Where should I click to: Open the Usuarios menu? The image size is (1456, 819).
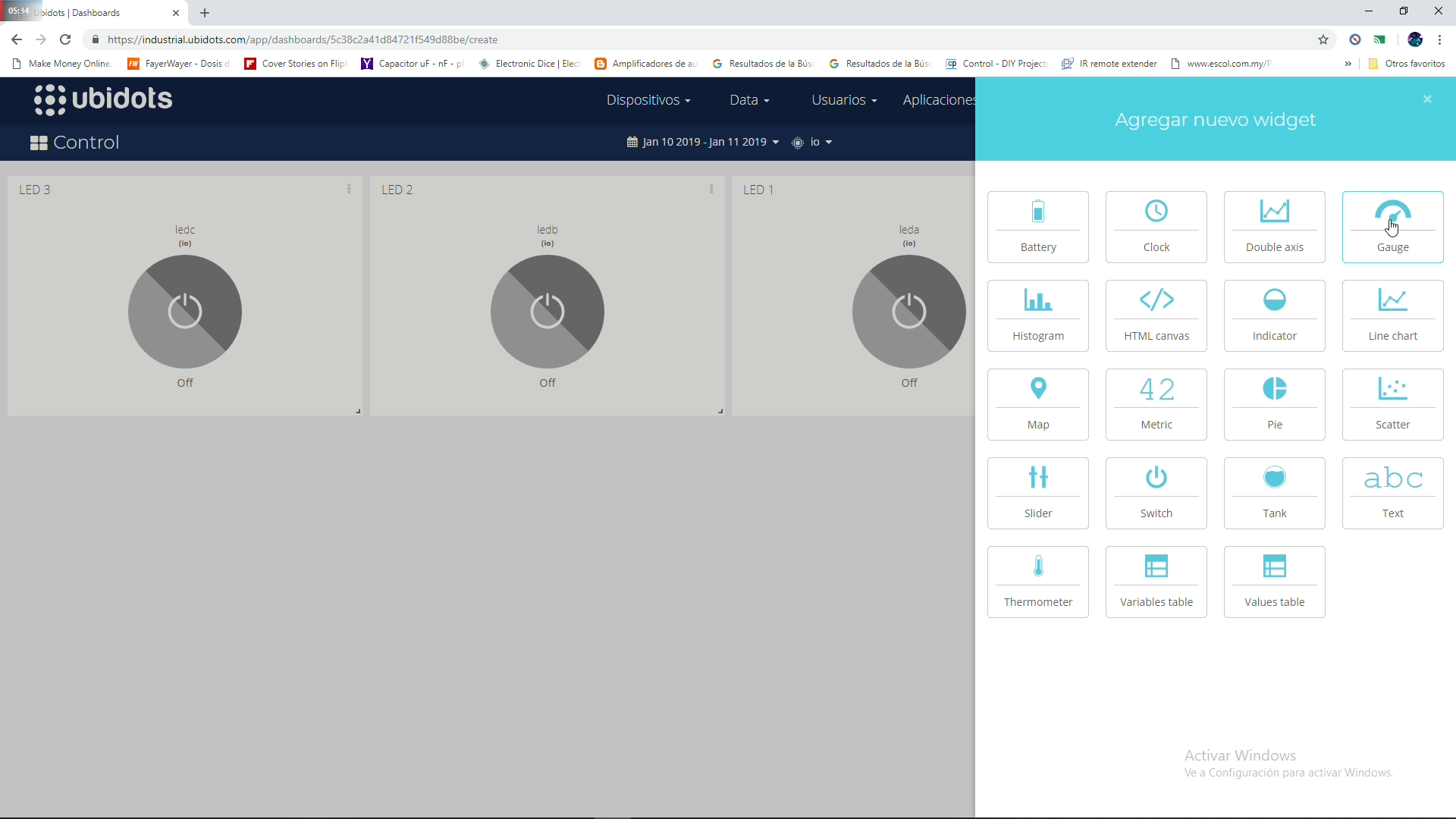point(842,99)
